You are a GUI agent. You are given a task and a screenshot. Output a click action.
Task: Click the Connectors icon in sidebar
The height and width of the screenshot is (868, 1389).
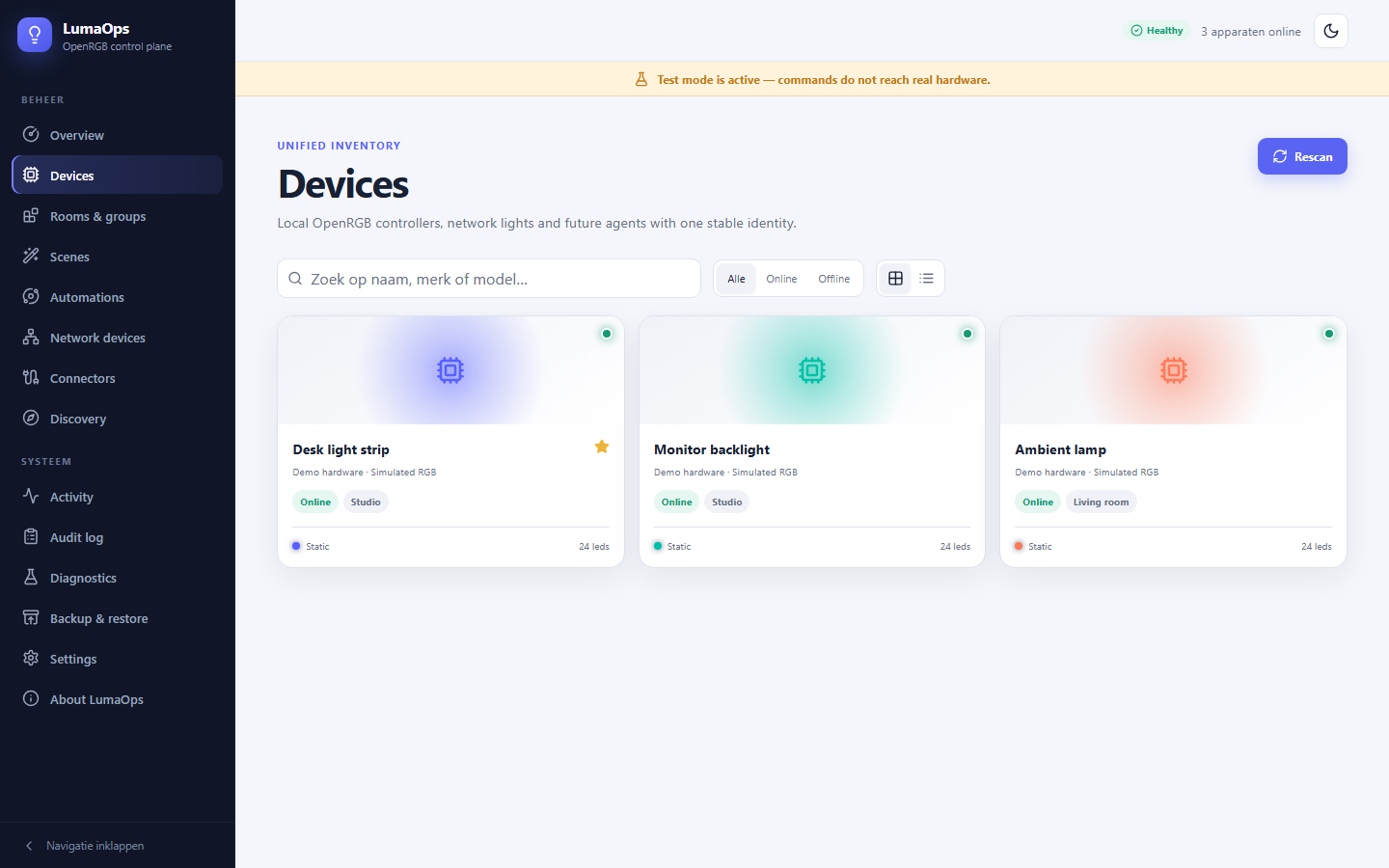[31, 378]
